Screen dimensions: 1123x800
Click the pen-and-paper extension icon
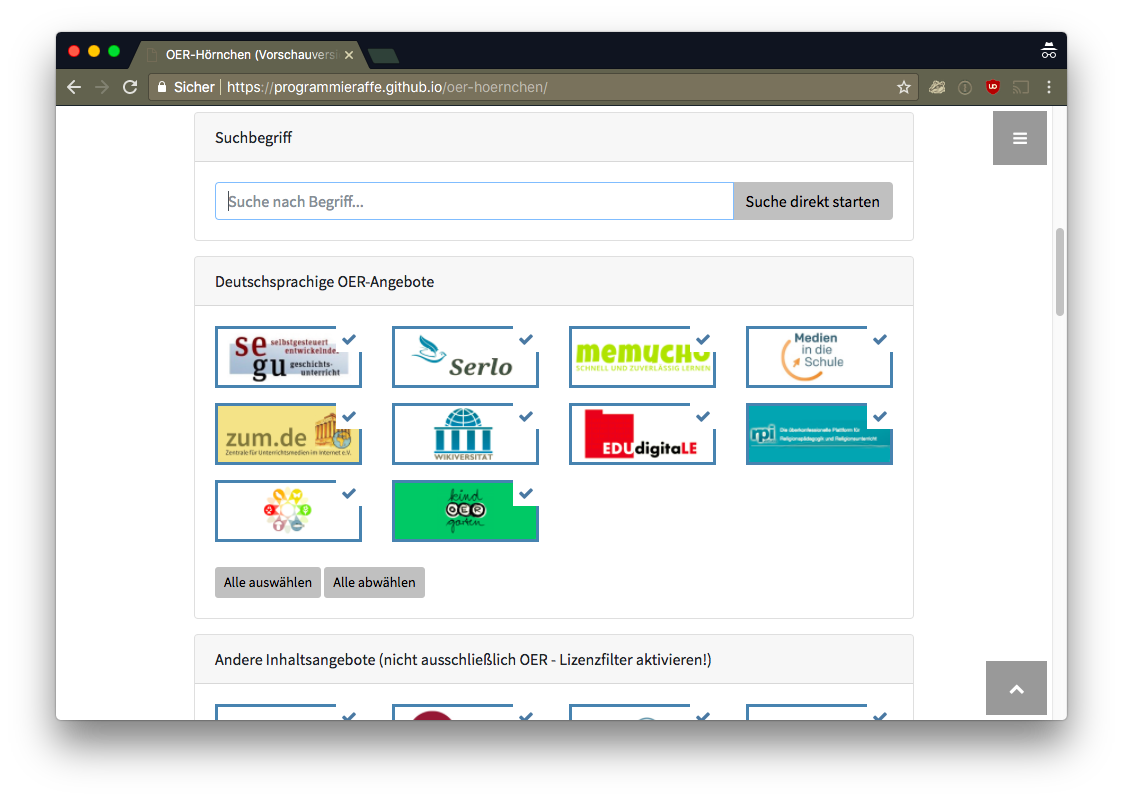point(937,87)
